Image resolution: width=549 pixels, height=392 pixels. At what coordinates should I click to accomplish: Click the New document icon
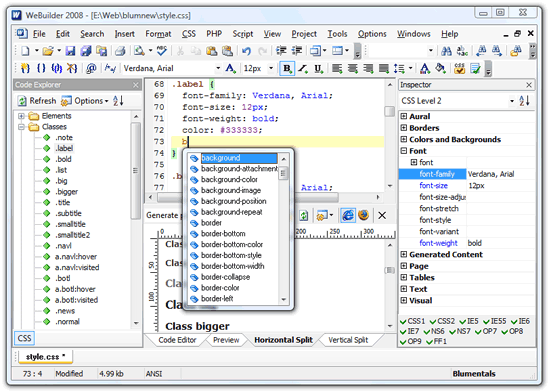(x=25, y=51)
